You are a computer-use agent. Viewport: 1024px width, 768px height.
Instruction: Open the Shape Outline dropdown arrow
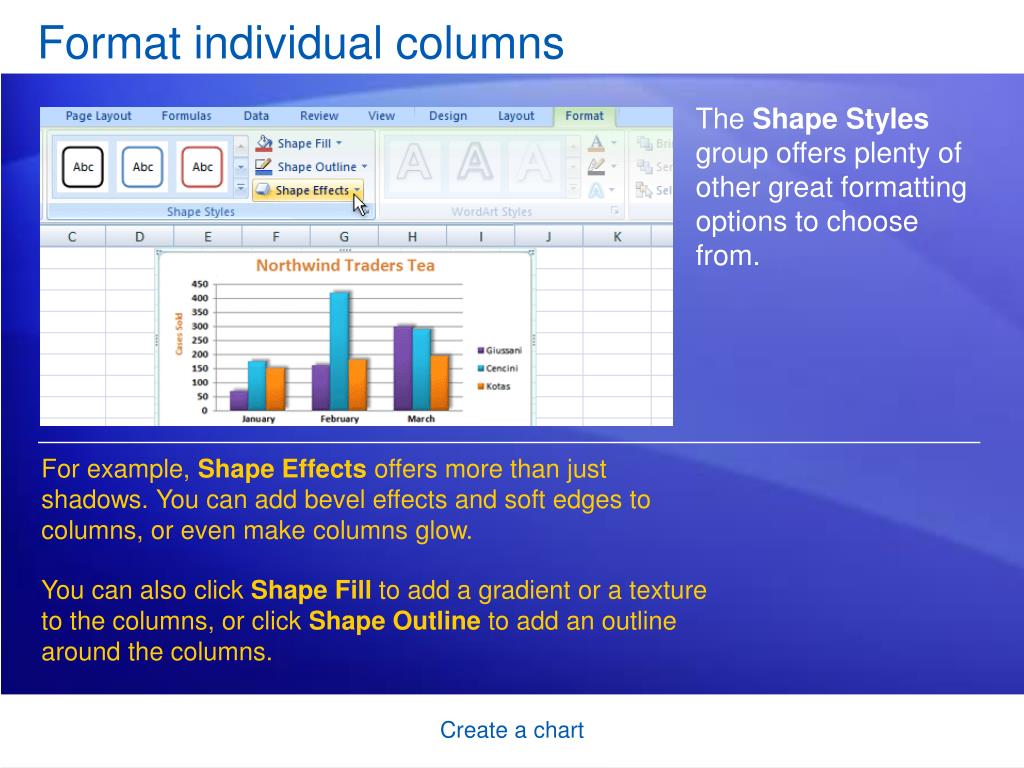coord(364,167)
